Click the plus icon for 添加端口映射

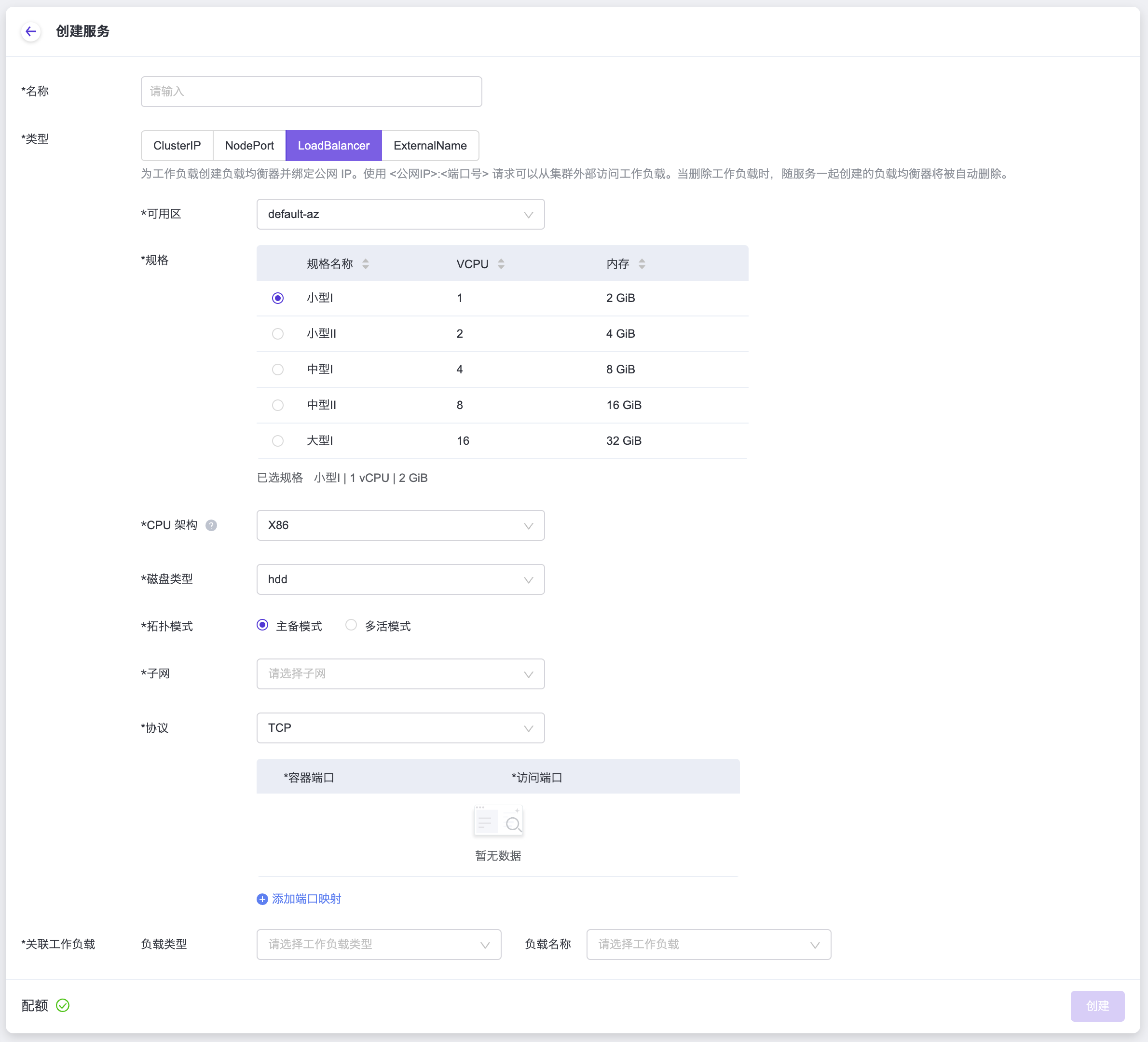tap(262, 899)
